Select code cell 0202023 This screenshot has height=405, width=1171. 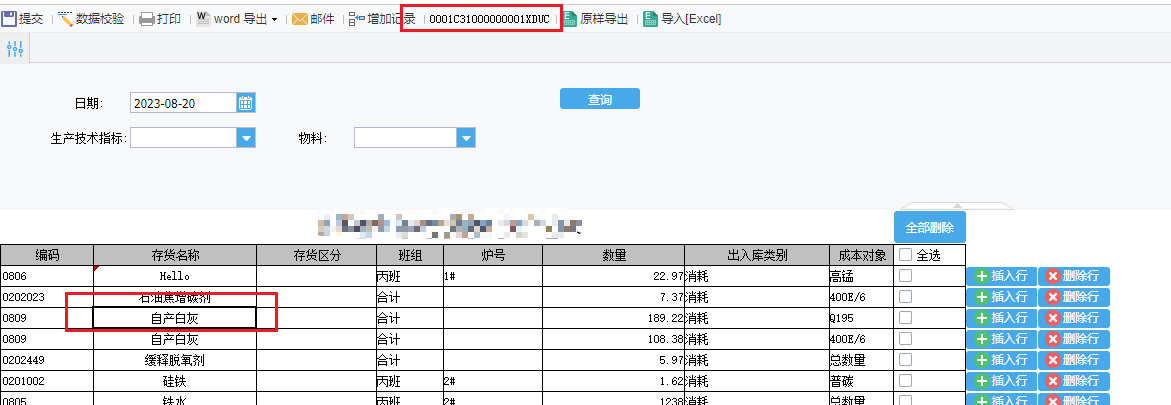(x=47, y=297)
